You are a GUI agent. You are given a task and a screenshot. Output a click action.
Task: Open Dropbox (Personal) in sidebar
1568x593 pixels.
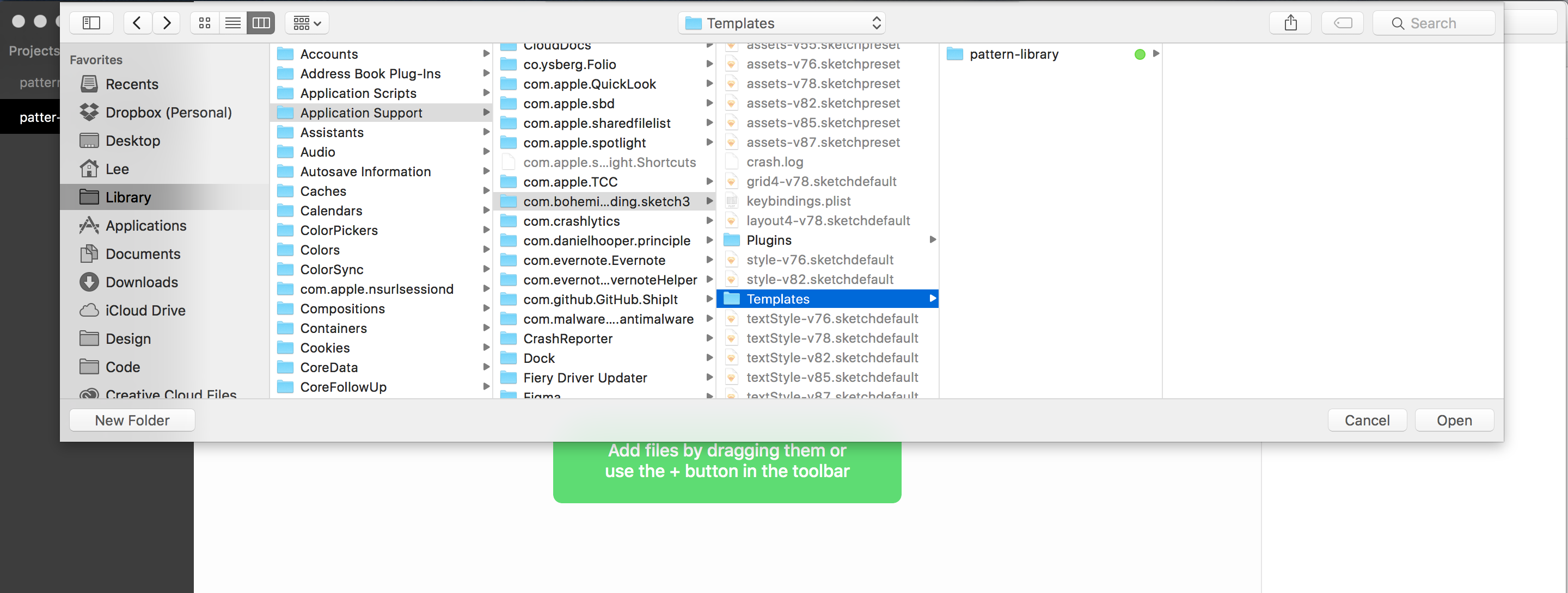(x=169, y=112)
